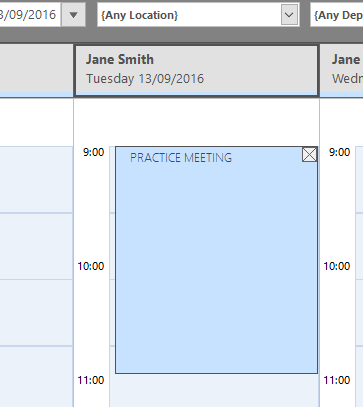
Task: Expand the {Any Location} dropdown arrow
Action: 289,15
